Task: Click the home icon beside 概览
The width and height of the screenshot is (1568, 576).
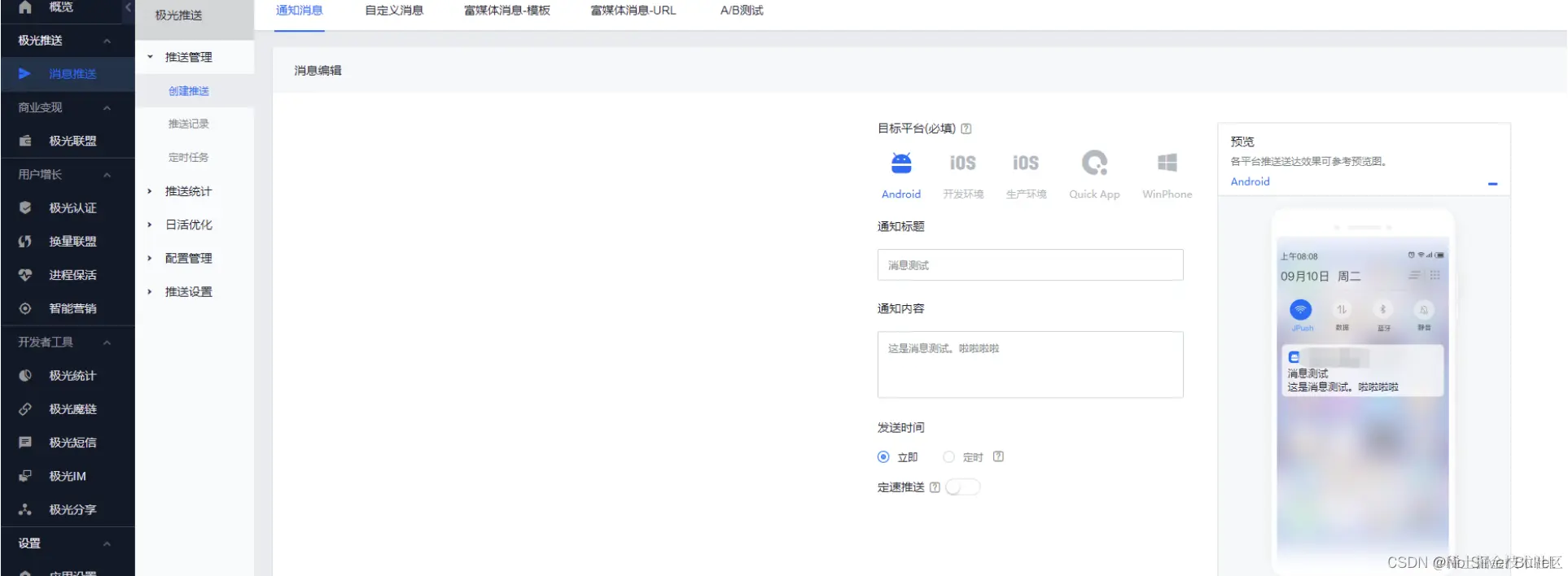Action: pos(25,7)
